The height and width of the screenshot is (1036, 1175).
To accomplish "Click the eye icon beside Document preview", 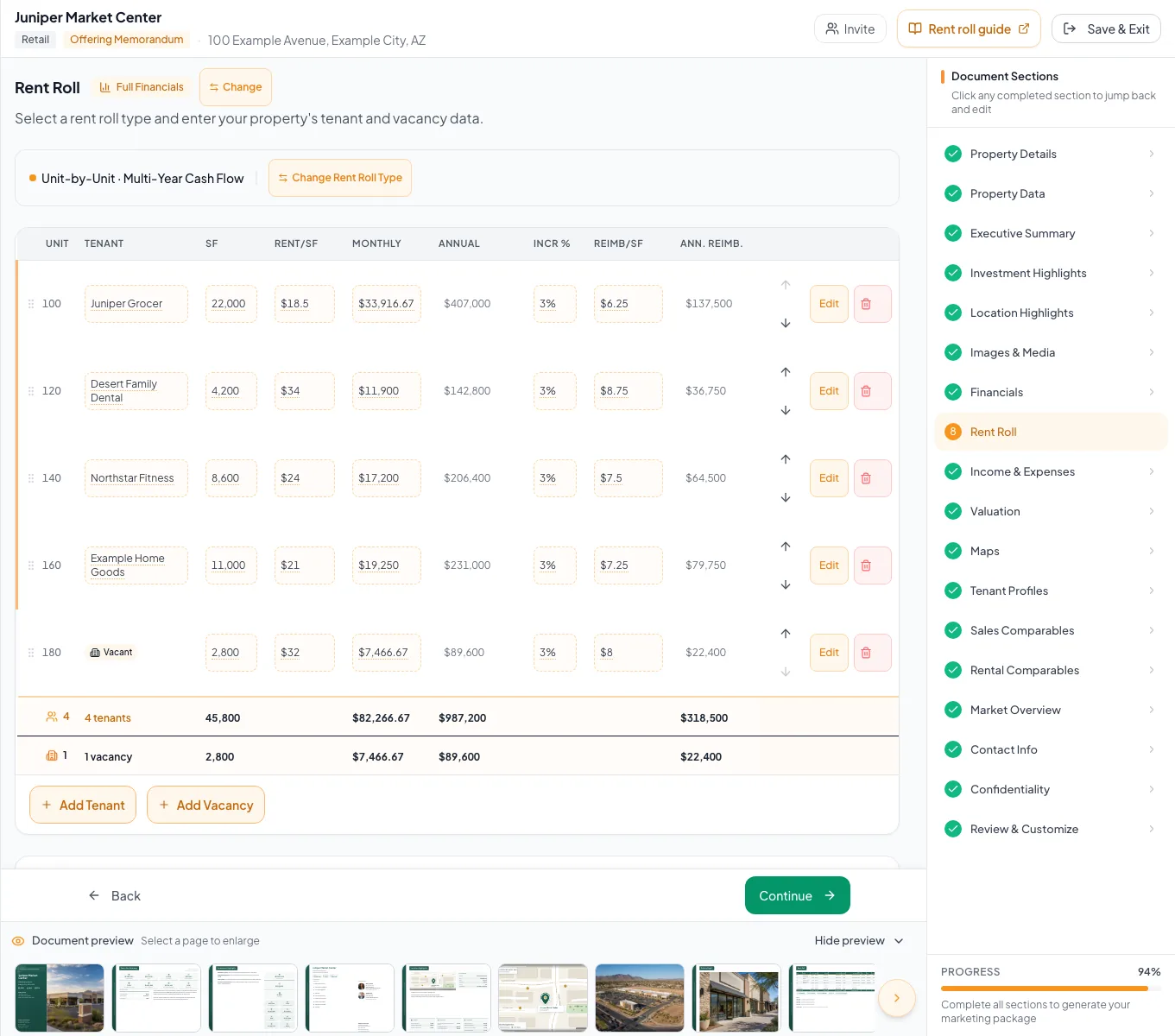I will 18,941.
